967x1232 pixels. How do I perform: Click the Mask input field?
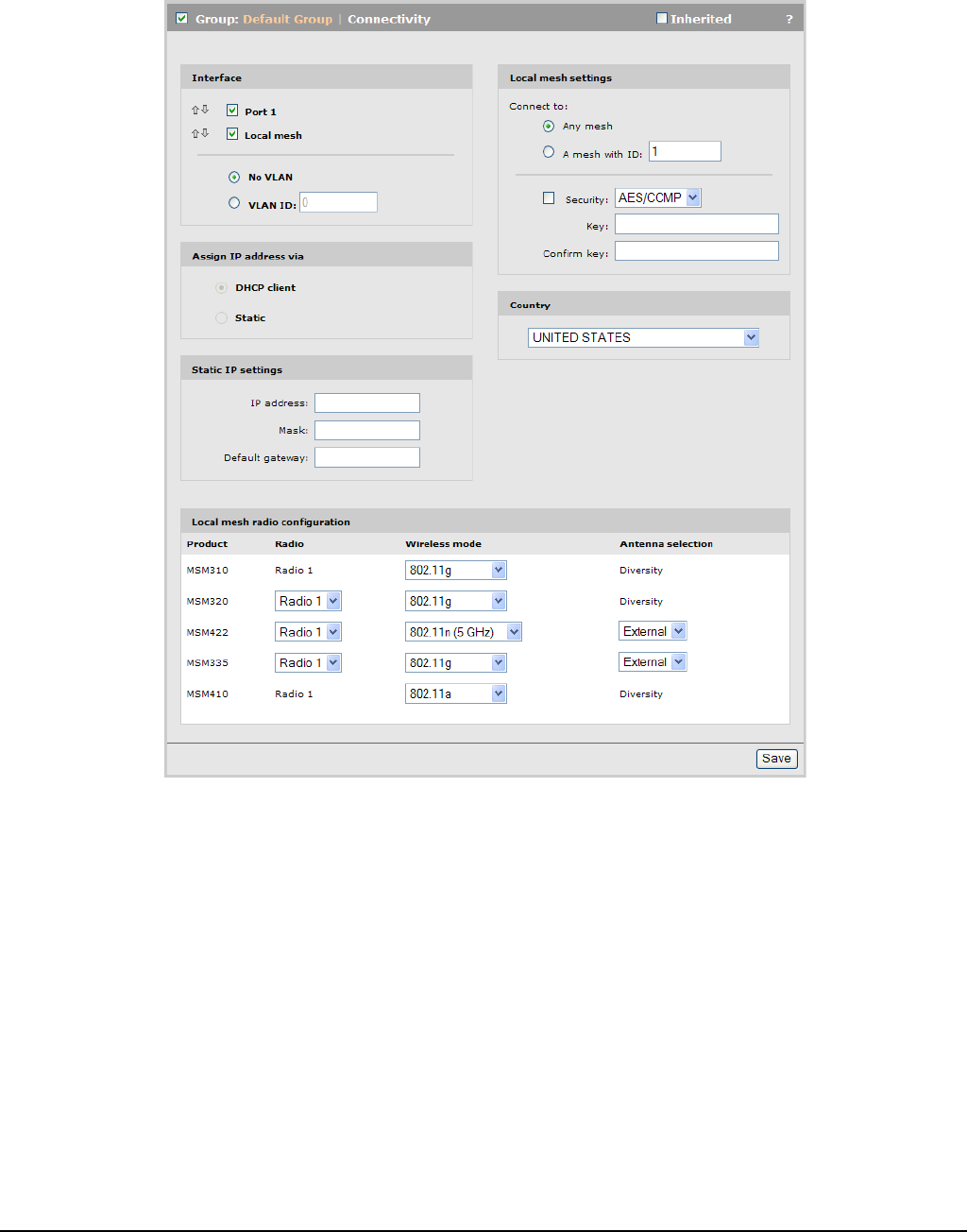click(367, 431)
